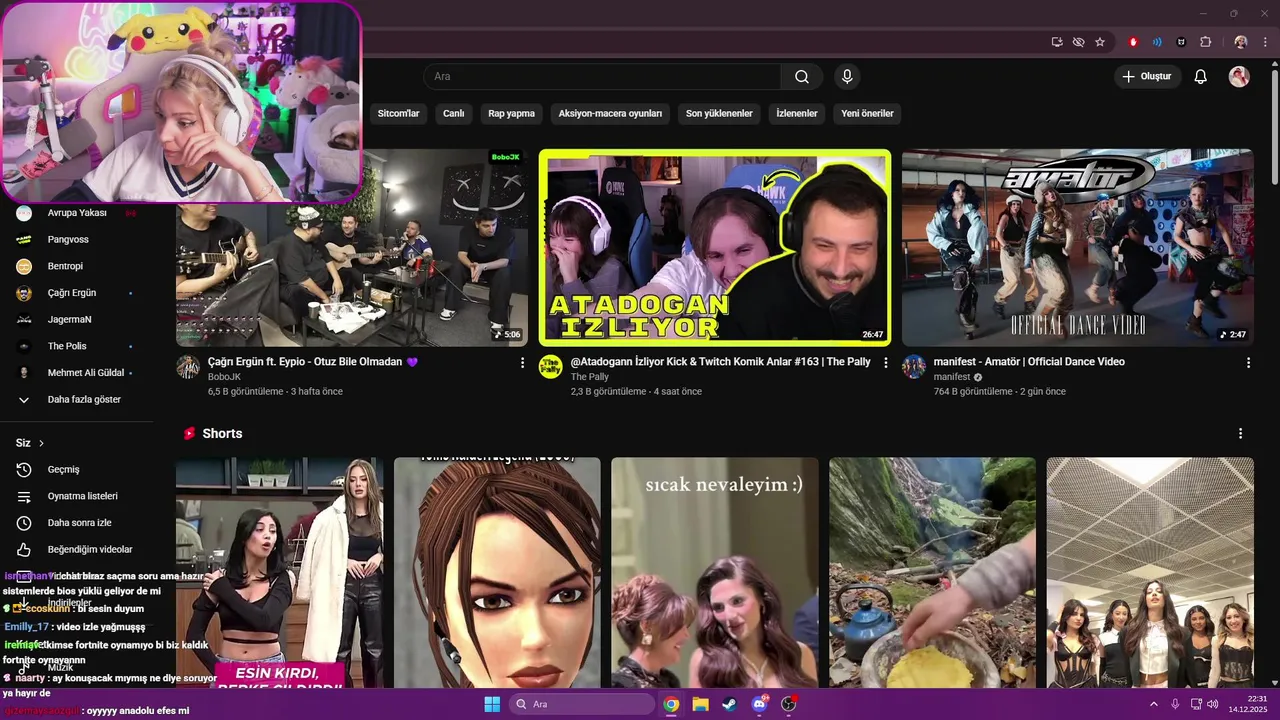
Task: Click manifest channel avatar icon
Action: [914, 366]
